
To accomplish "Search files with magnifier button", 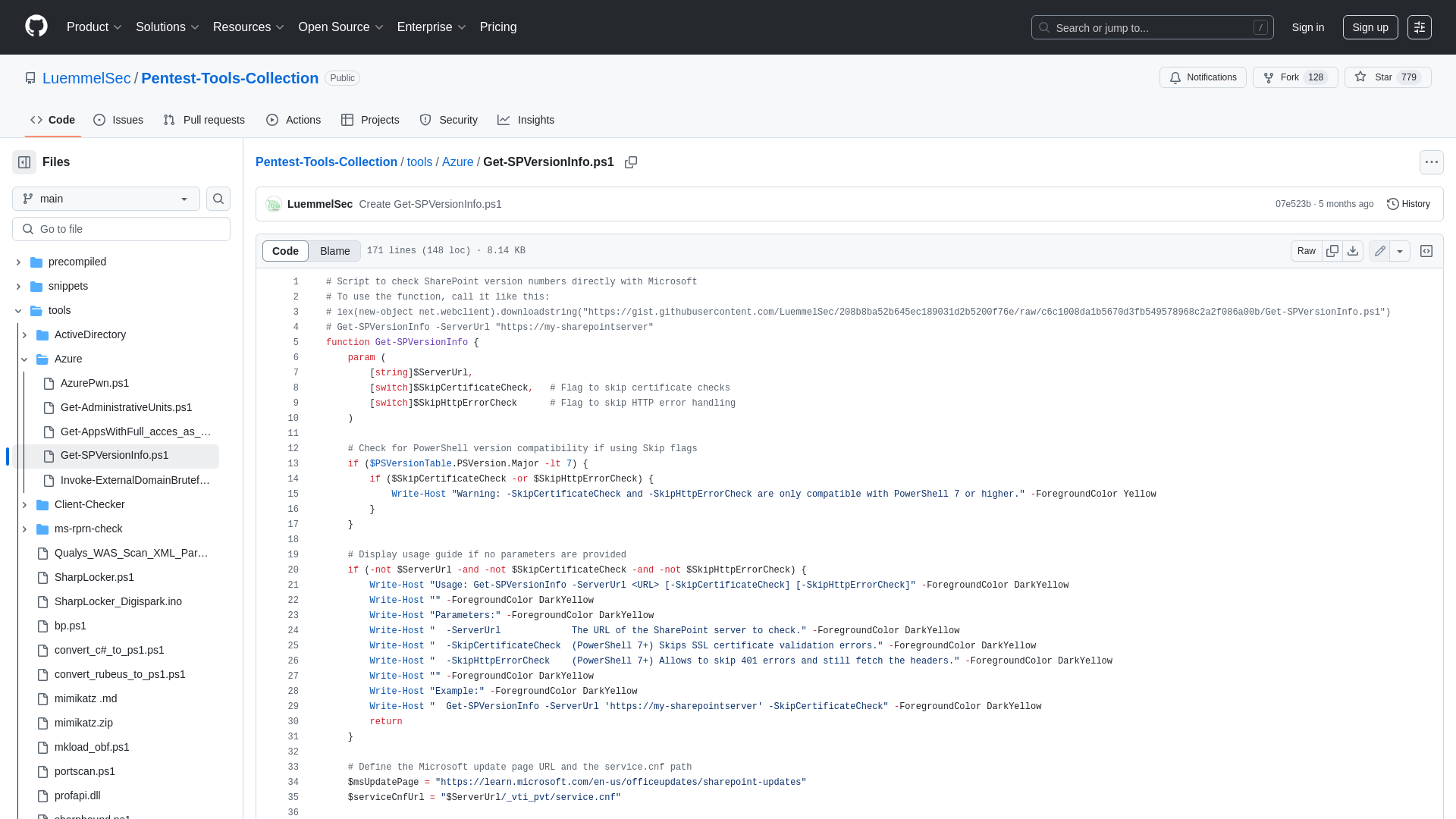I will (218, 199).
